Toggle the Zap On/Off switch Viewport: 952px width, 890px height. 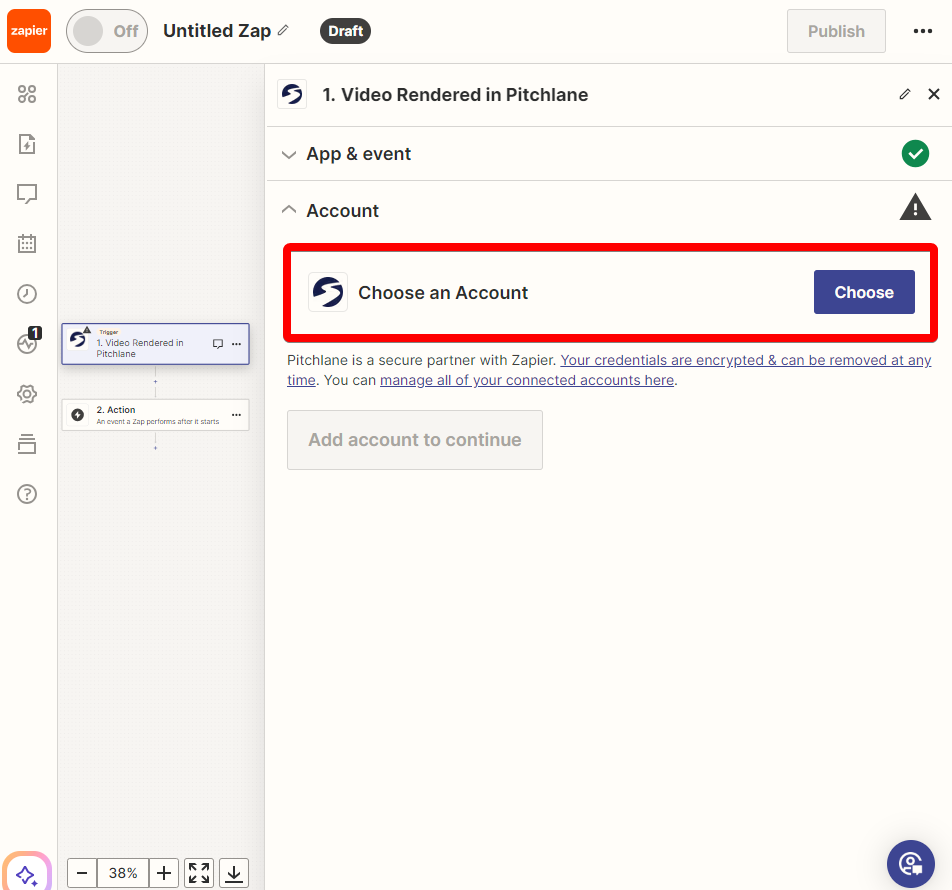[107, 31]
